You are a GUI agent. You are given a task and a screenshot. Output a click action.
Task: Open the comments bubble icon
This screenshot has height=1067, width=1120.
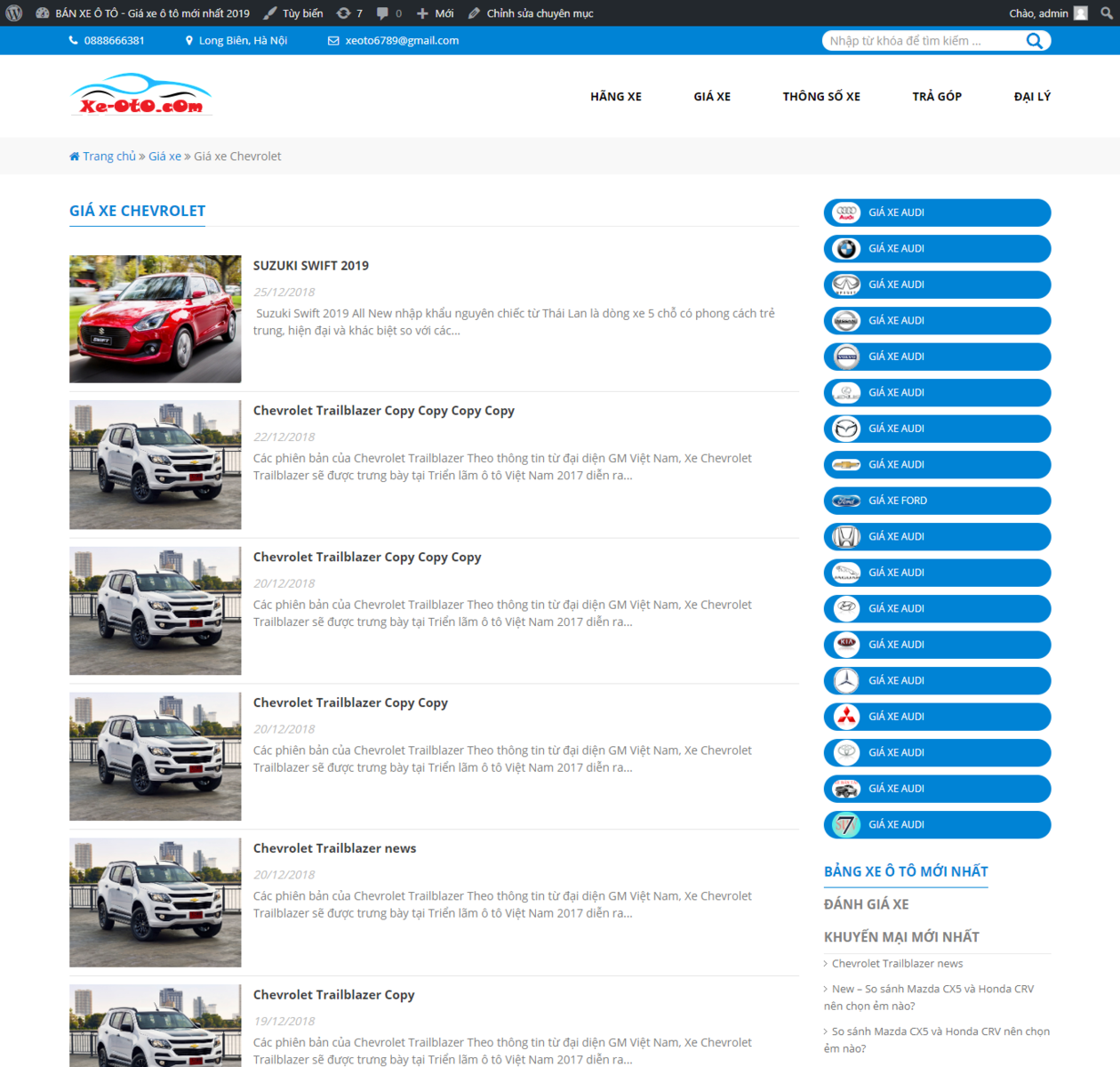(382, 13)
